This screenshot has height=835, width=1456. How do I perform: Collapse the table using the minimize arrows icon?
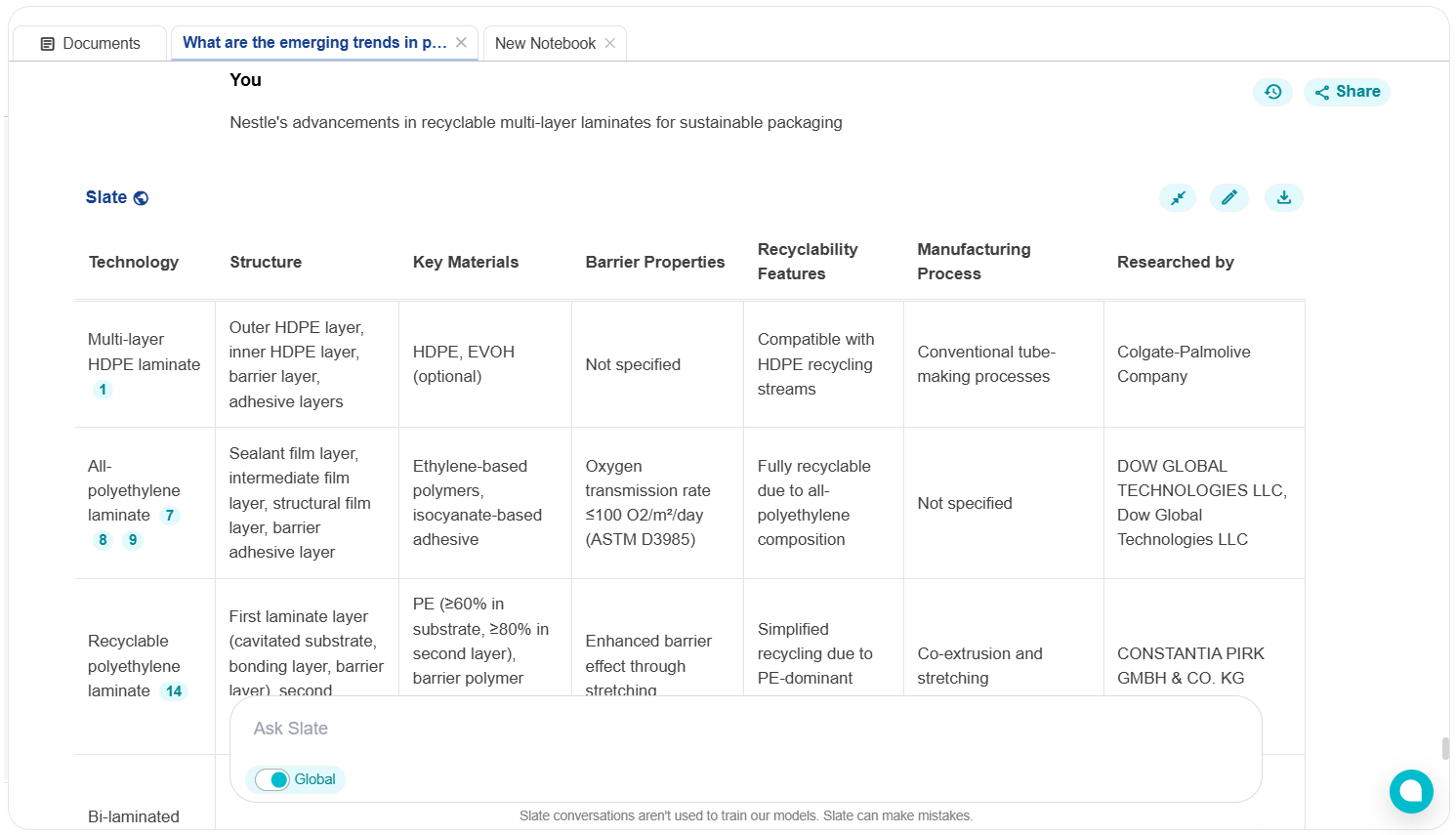click(1178, 198)
